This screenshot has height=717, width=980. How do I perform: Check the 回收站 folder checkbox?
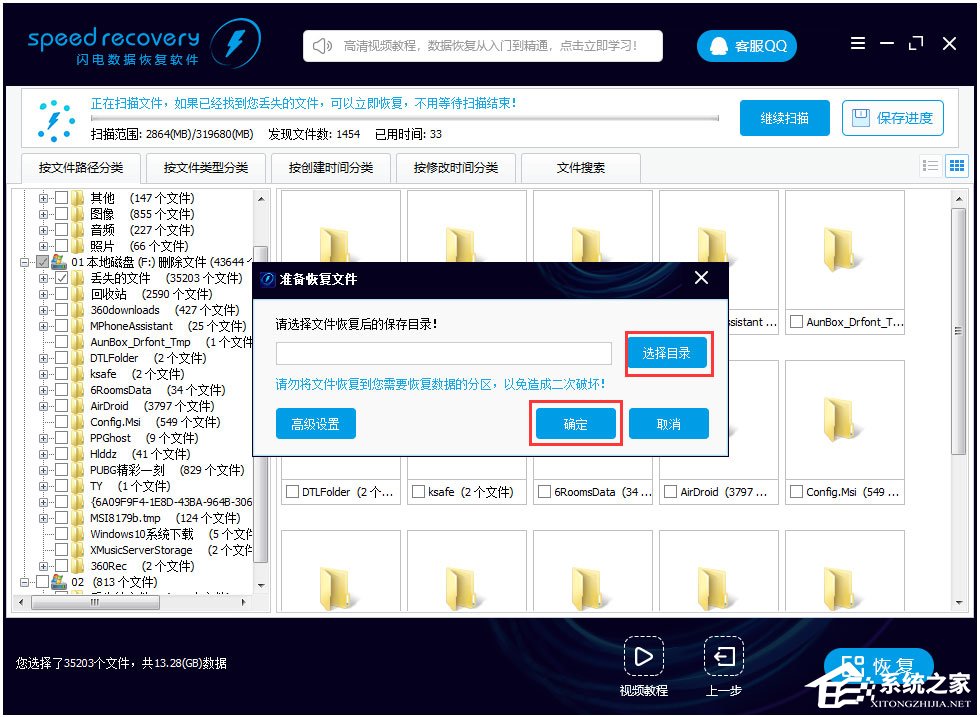coord(62,293)
